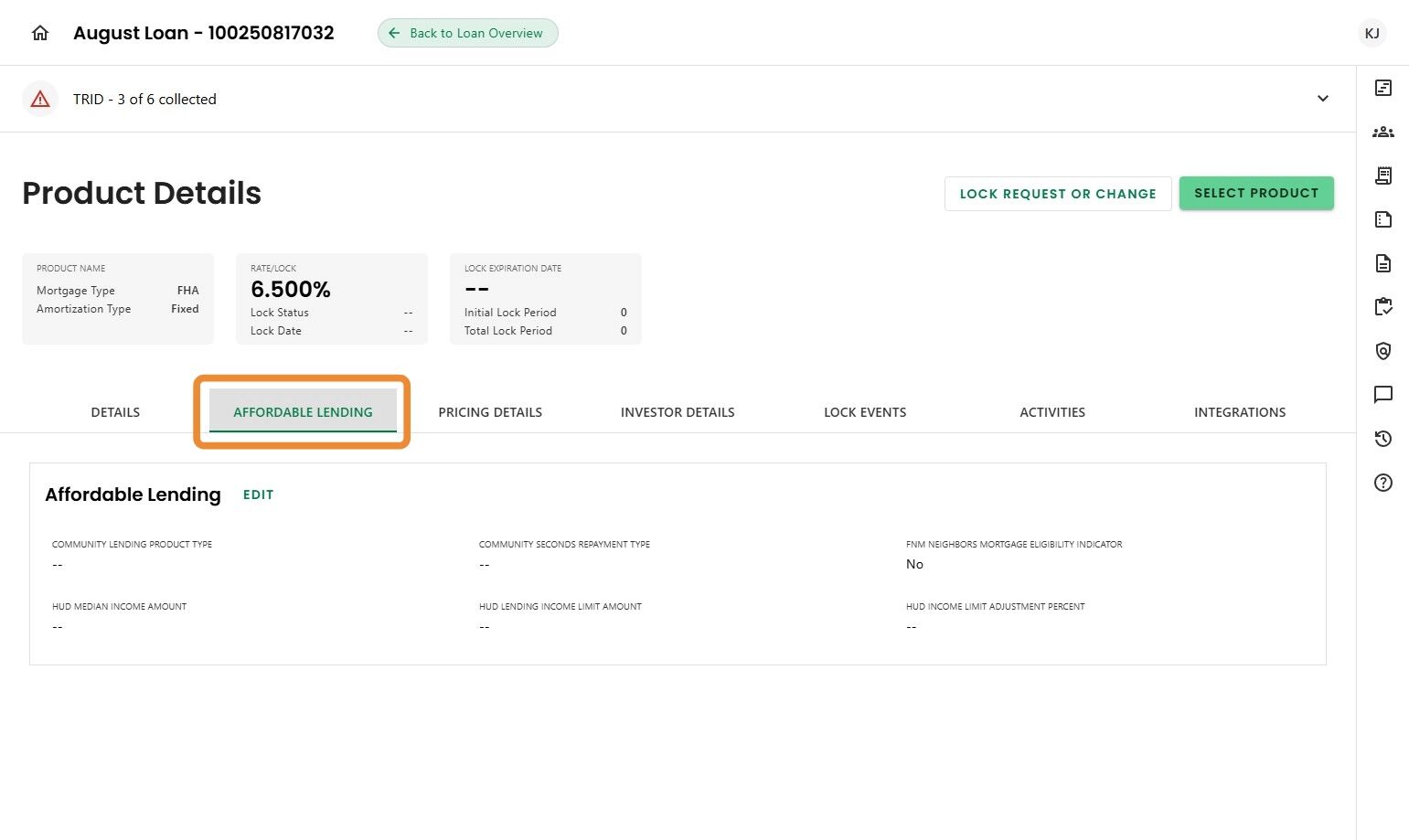The height and width of the screenshot is (840, 1409).
Task: Open the history clock sidebar icon
Action: point(1383,439)
